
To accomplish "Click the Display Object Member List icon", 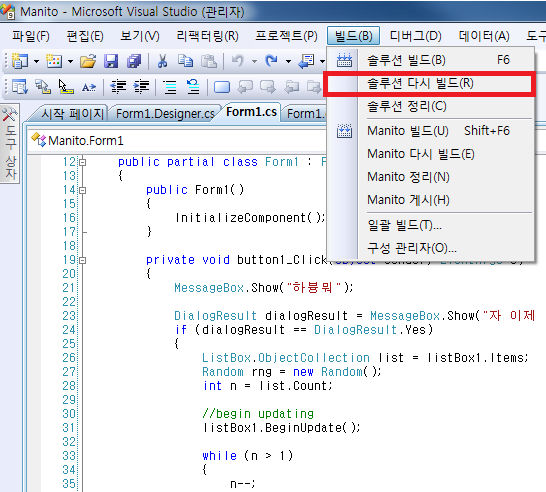I will [x=20, y=87].
